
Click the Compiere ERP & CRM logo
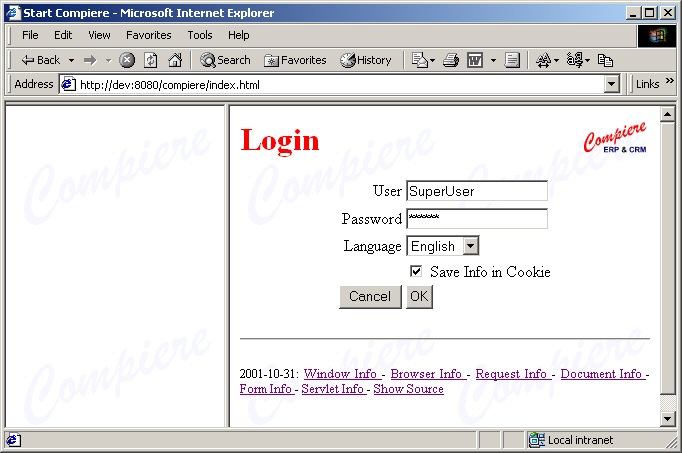615,138
